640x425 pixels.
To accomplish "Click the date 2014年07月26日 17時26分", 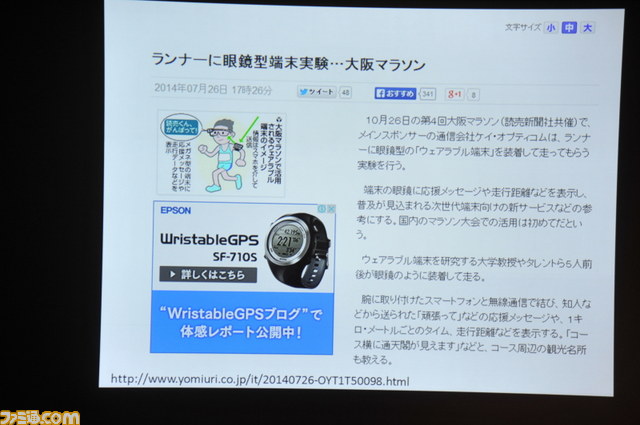I will click(x=213, y=89).
